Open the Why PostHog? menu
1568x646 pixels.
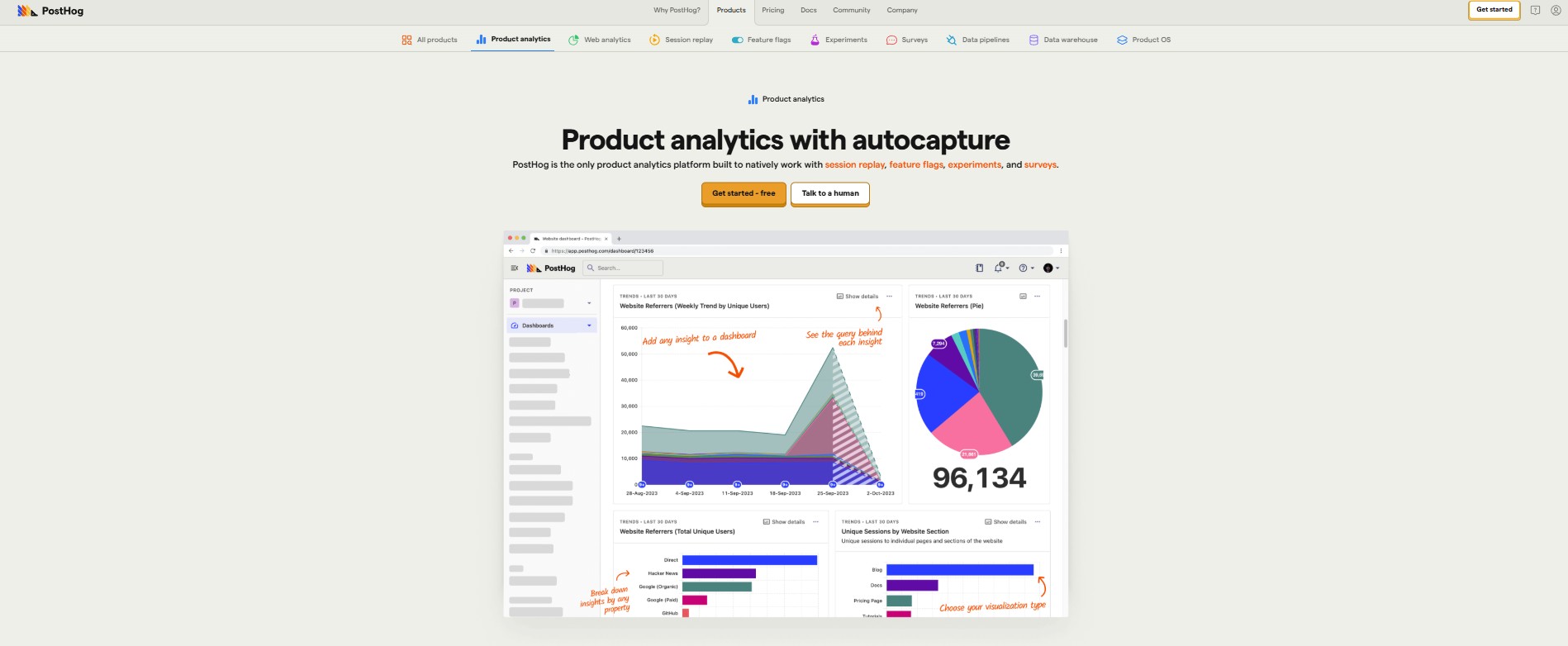pos(677,10)
